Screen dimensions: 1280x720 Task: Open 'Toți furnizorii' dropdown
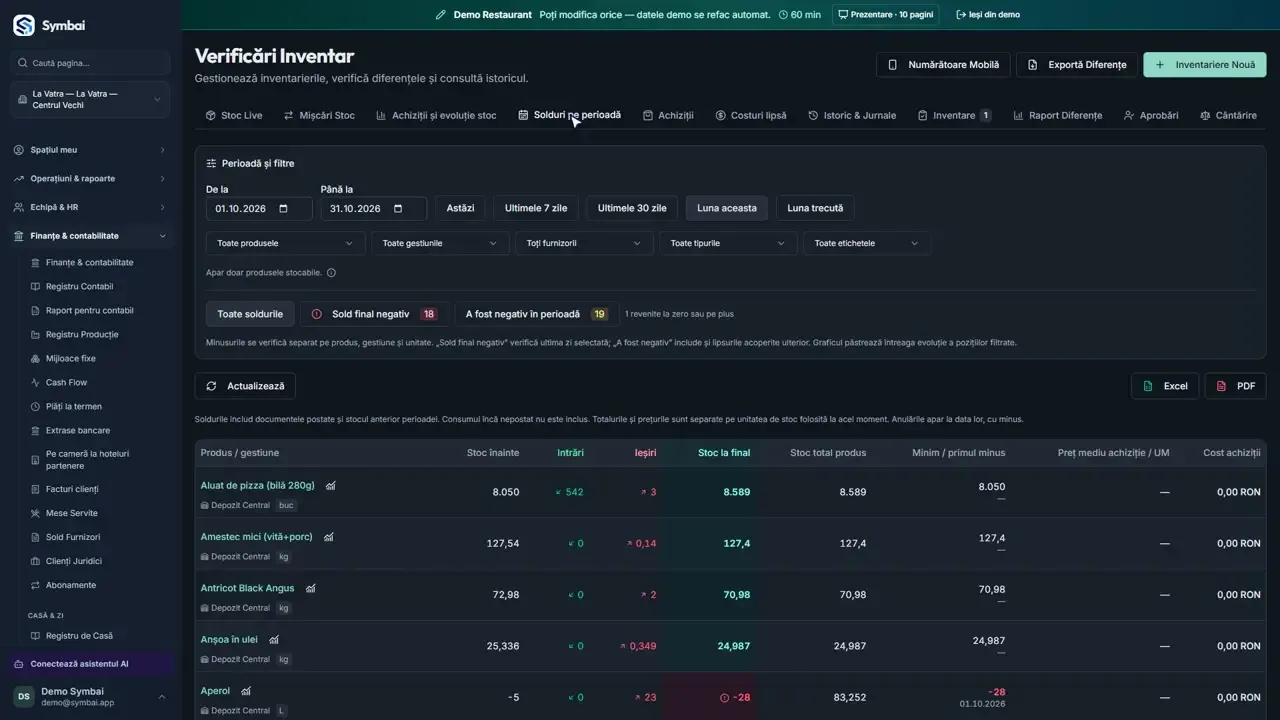pyautogui.click(x=584, y=243)
